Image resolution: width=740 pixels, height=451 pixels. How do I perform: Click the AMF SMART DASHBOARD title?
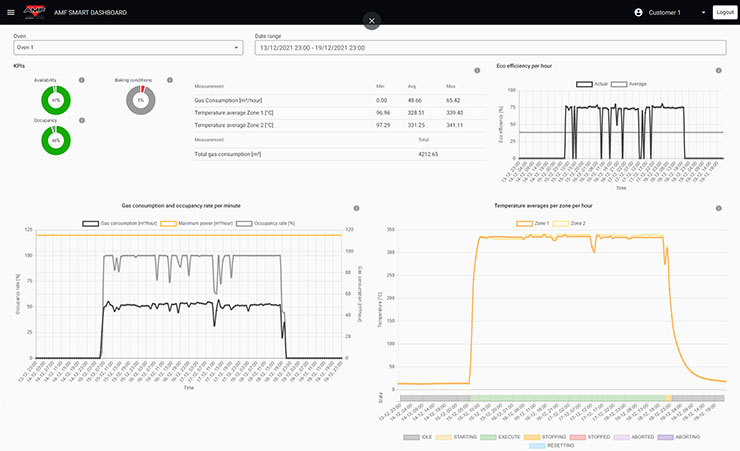tap(90, 13)
